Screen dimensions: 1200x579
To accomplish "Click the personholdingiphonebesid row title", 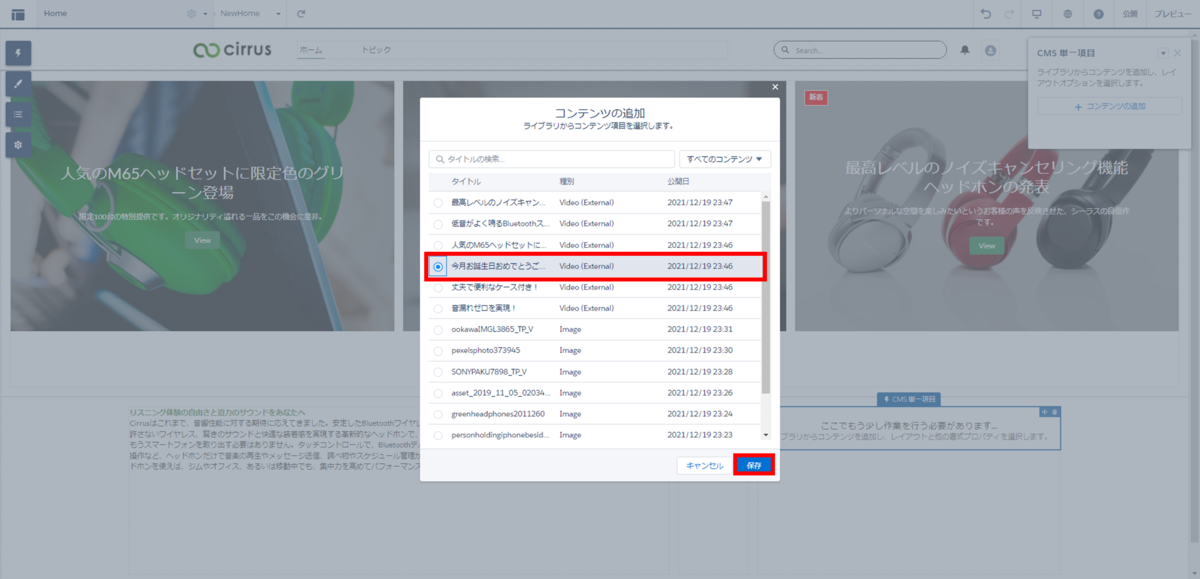I will [500, 435].
